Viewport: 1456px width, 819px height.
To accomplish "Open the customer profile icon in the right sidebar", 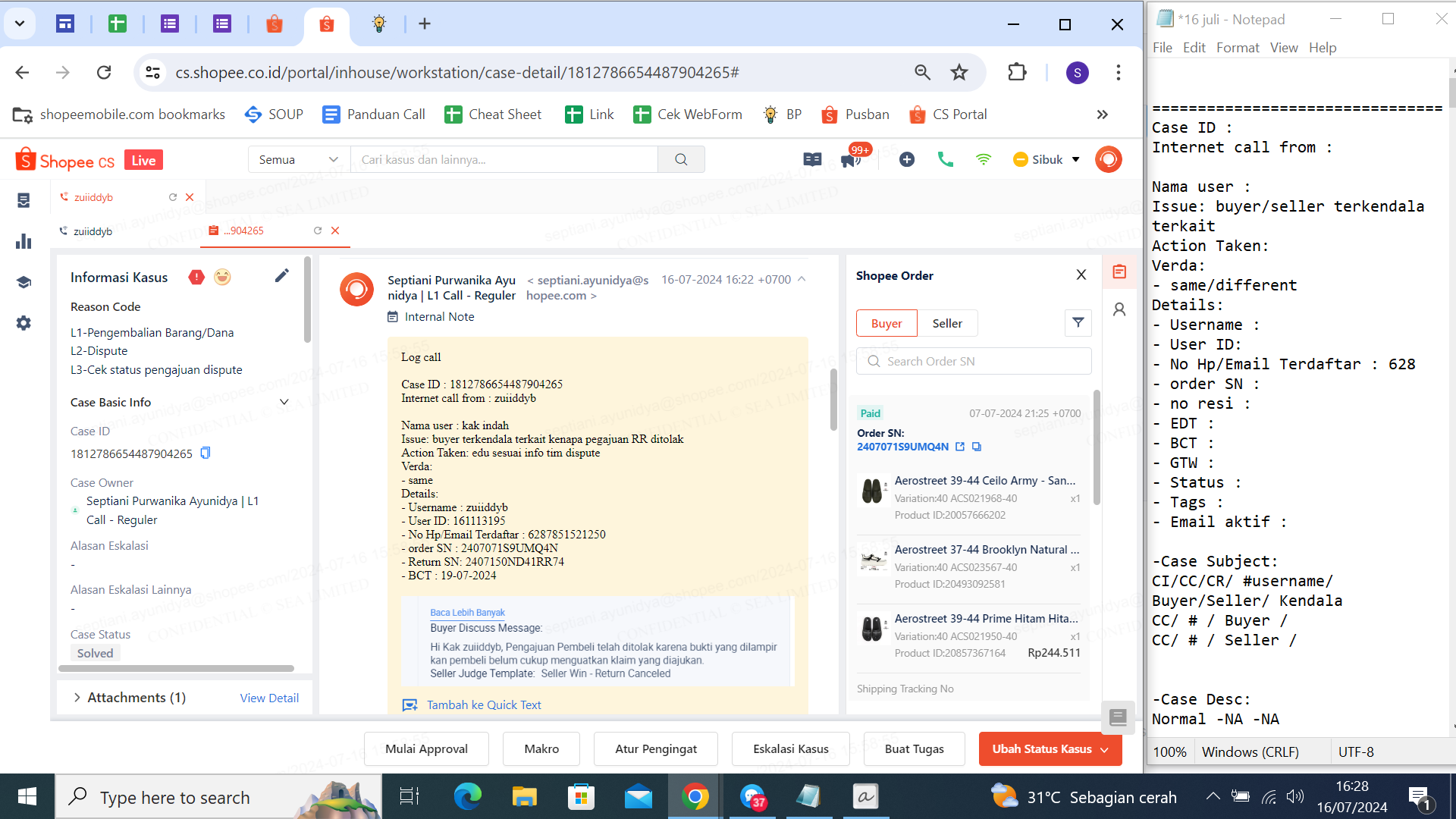I will (1119, 309).
